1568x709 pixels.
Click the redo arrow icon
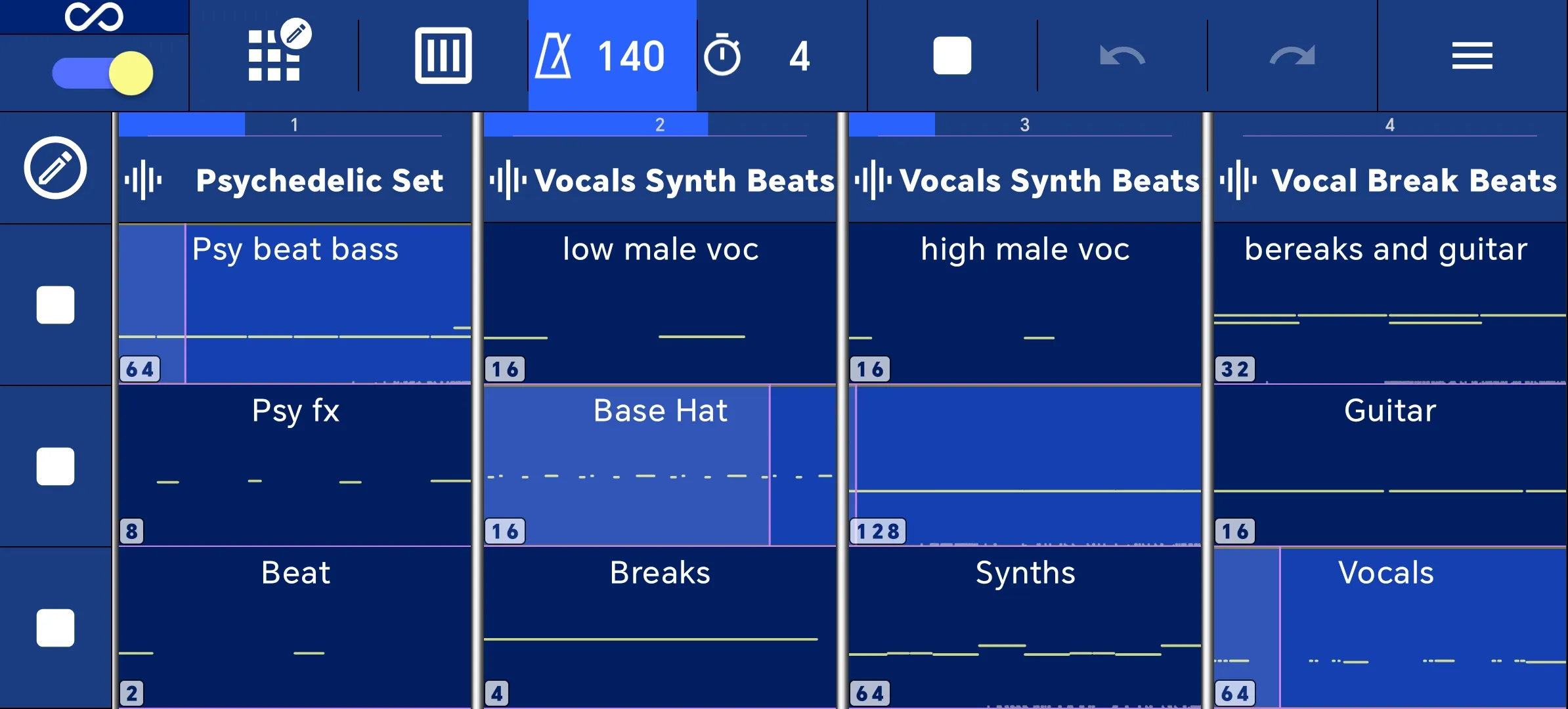pyautogui.click(x=1292, y=56)
